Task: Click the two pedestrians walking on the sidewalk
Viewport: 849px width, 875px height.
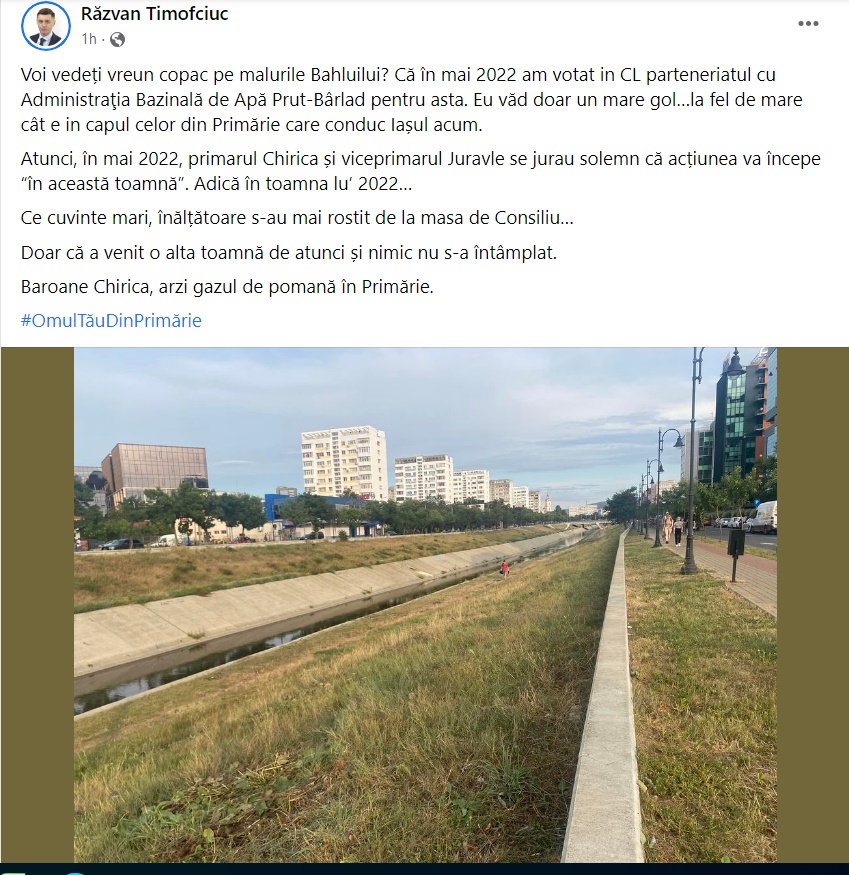Action: (x=673, y=528)
